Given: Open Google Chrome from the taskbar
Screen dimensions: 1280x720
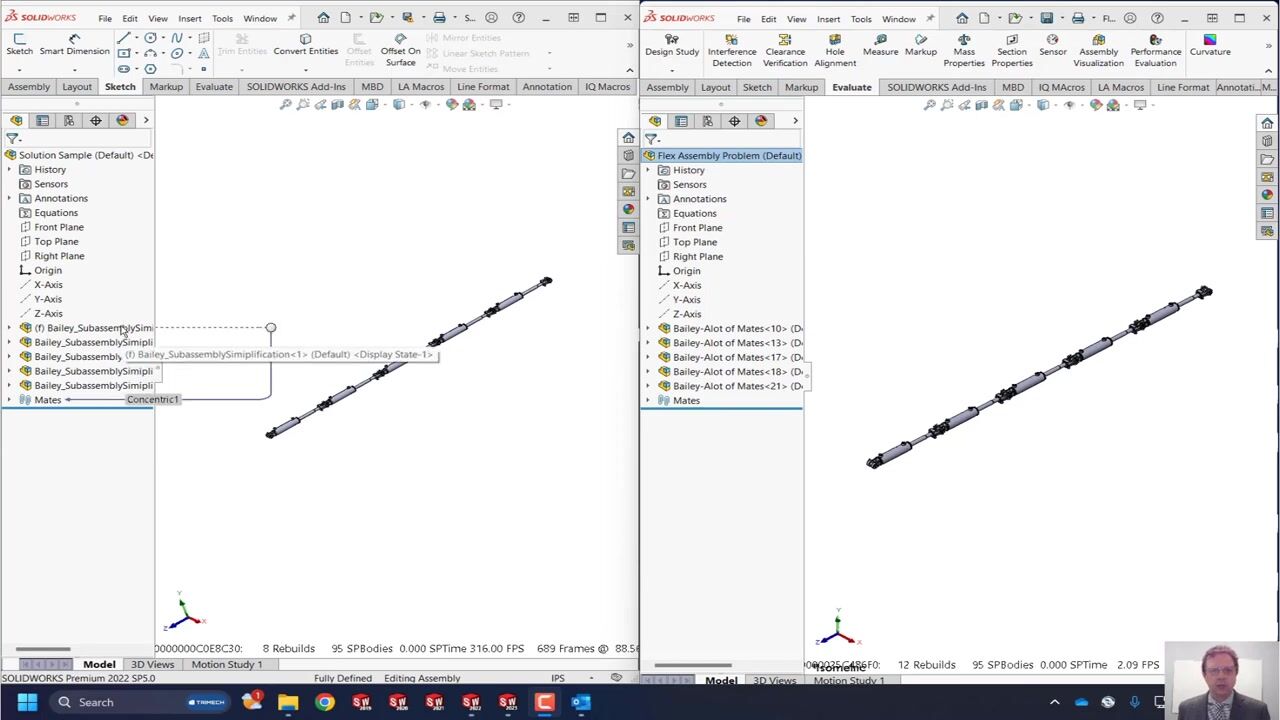Looking at the screenshot, I should (x=324, y=702).
